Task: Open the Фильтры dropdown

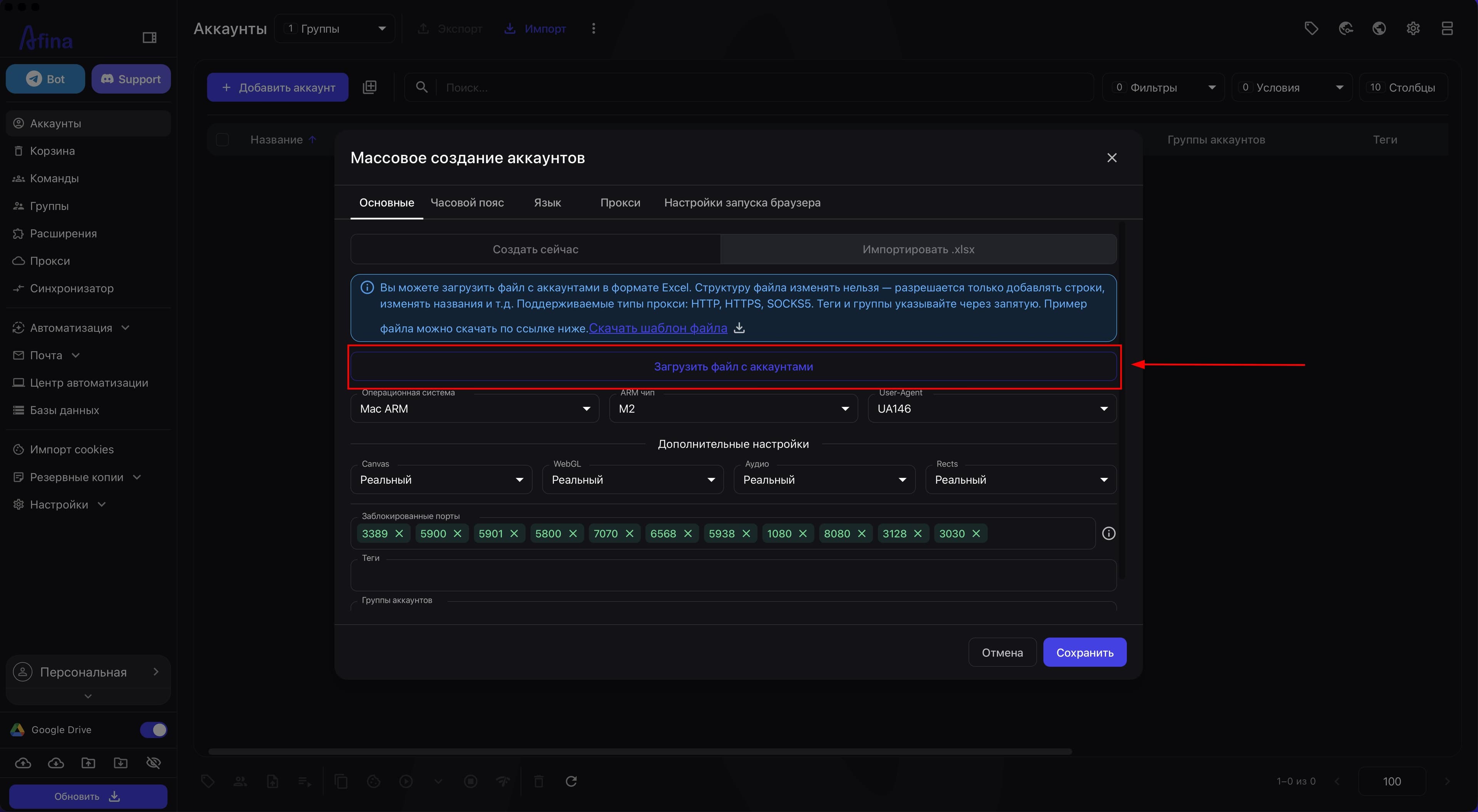Action: [1164, 87]
